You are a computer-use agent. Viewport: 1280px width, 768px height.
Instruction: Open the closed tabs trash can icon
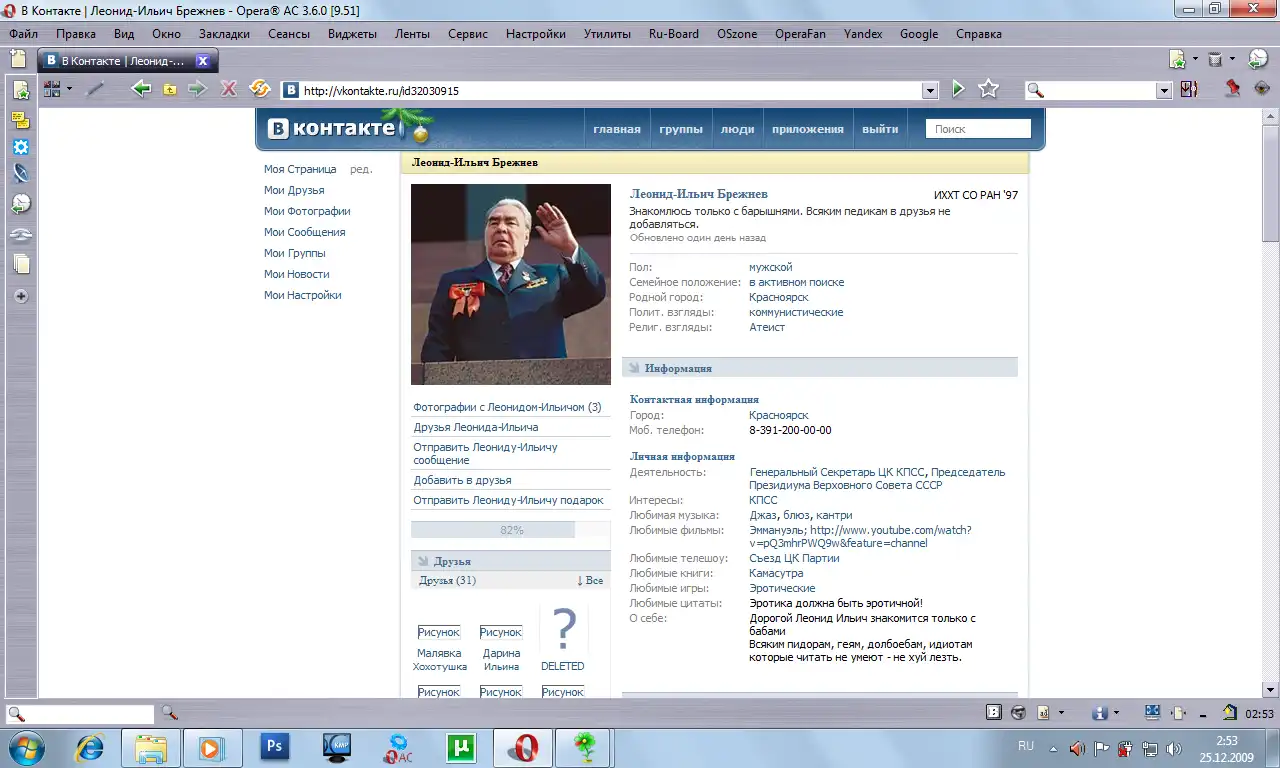pos(1214,60)
